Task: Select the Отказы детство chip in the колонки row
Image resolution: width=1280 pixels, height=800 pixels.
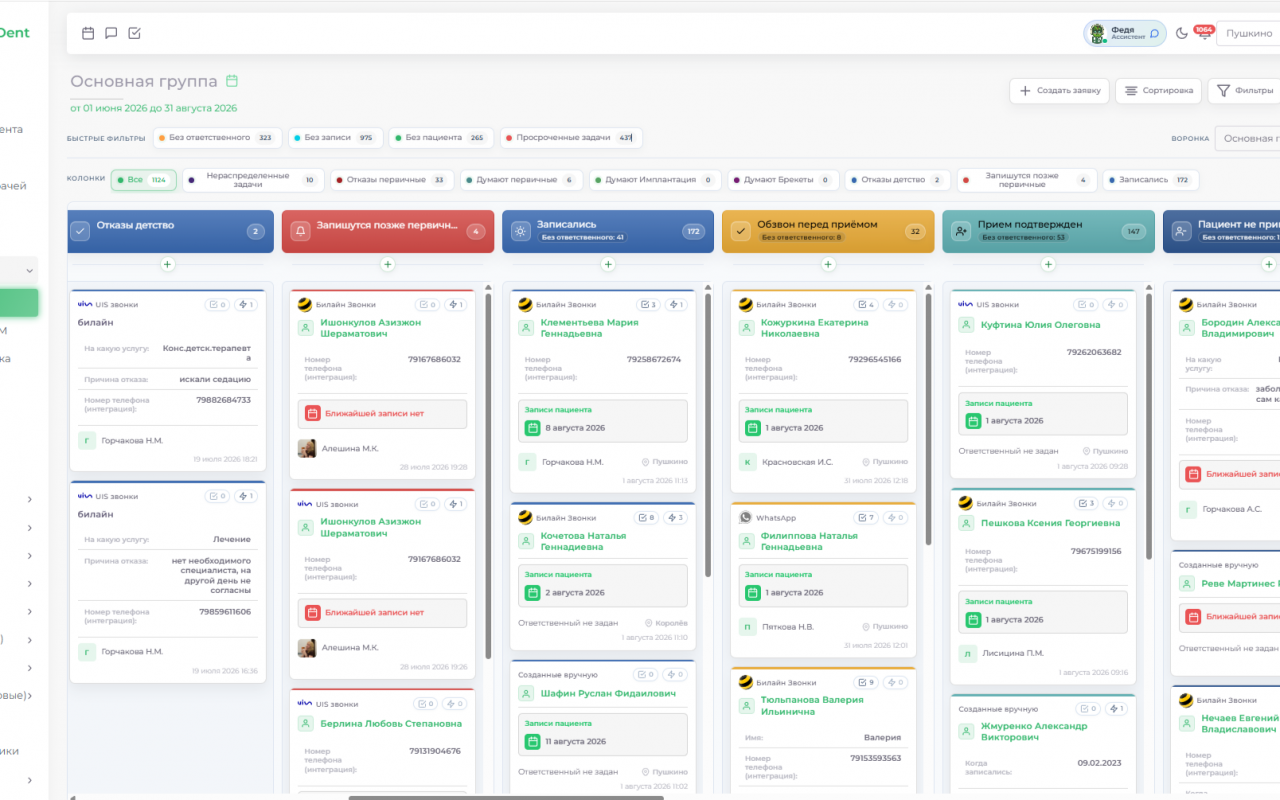Action: pos(897,180)
